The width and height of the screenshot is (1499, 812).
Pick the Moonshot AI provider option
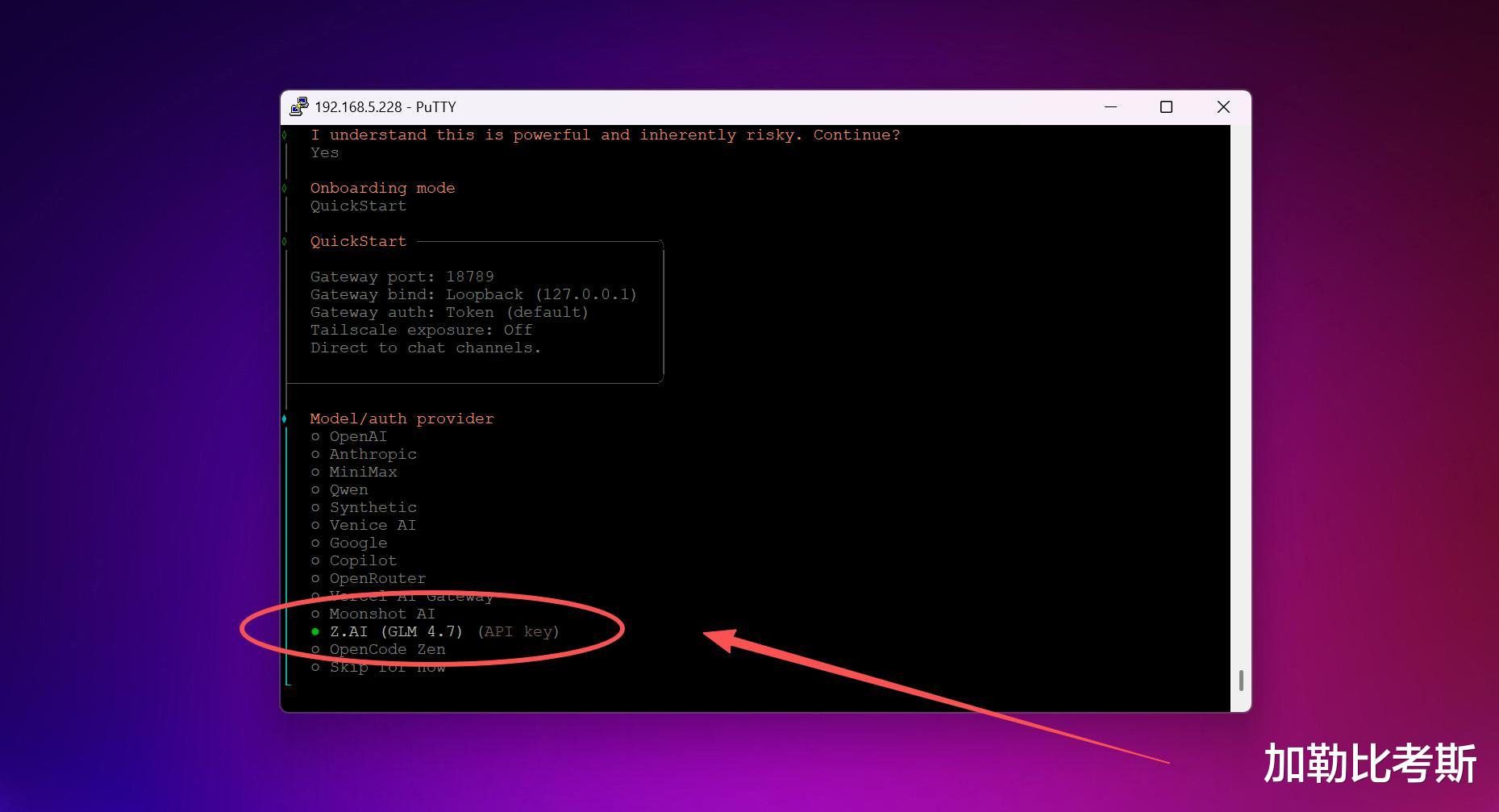373,614
